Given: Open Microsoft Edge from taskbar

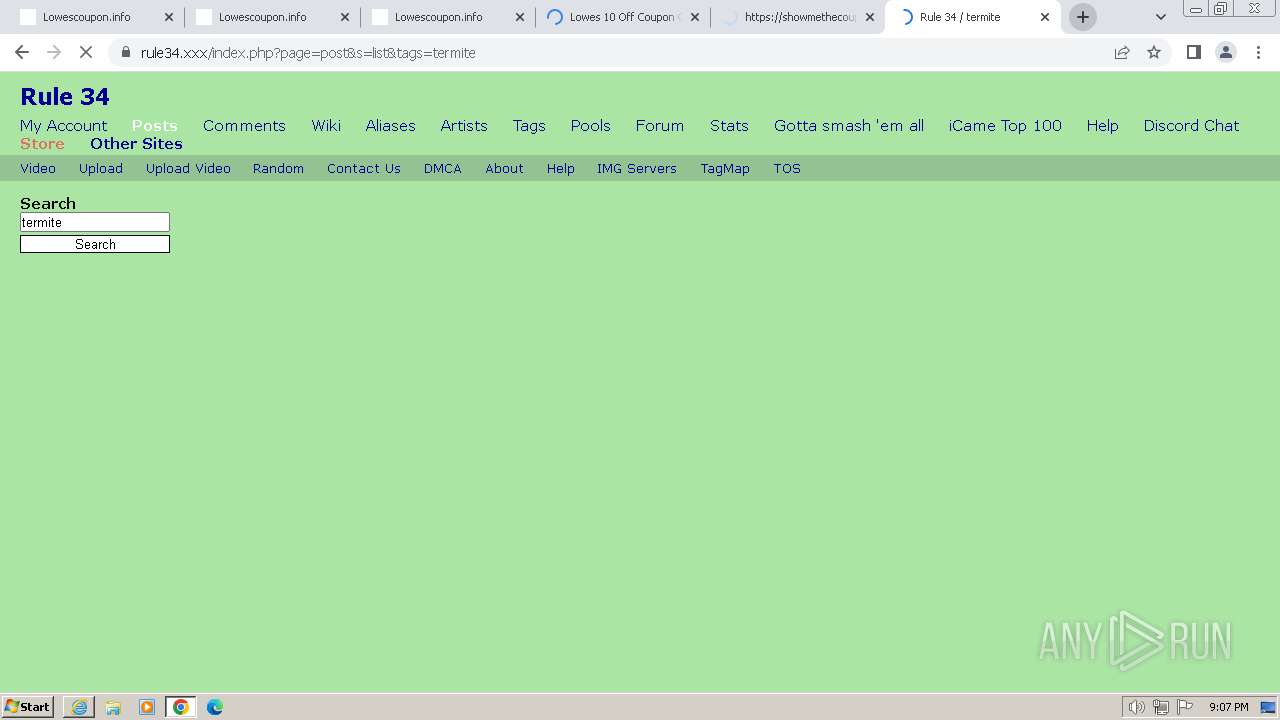Looking at the screenshot, I should click(x=215, y=707).
